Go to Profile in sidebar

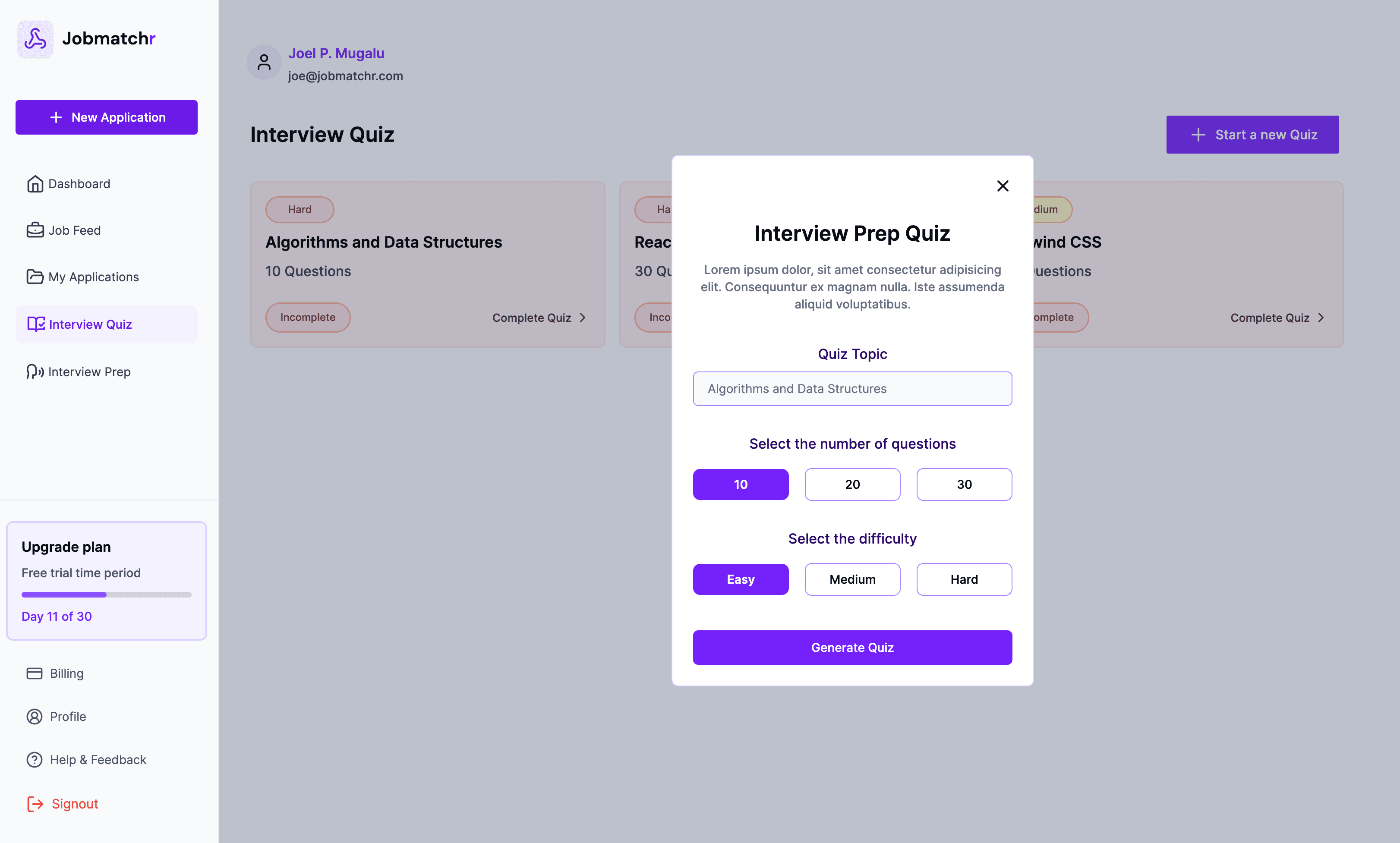(68, 716)
